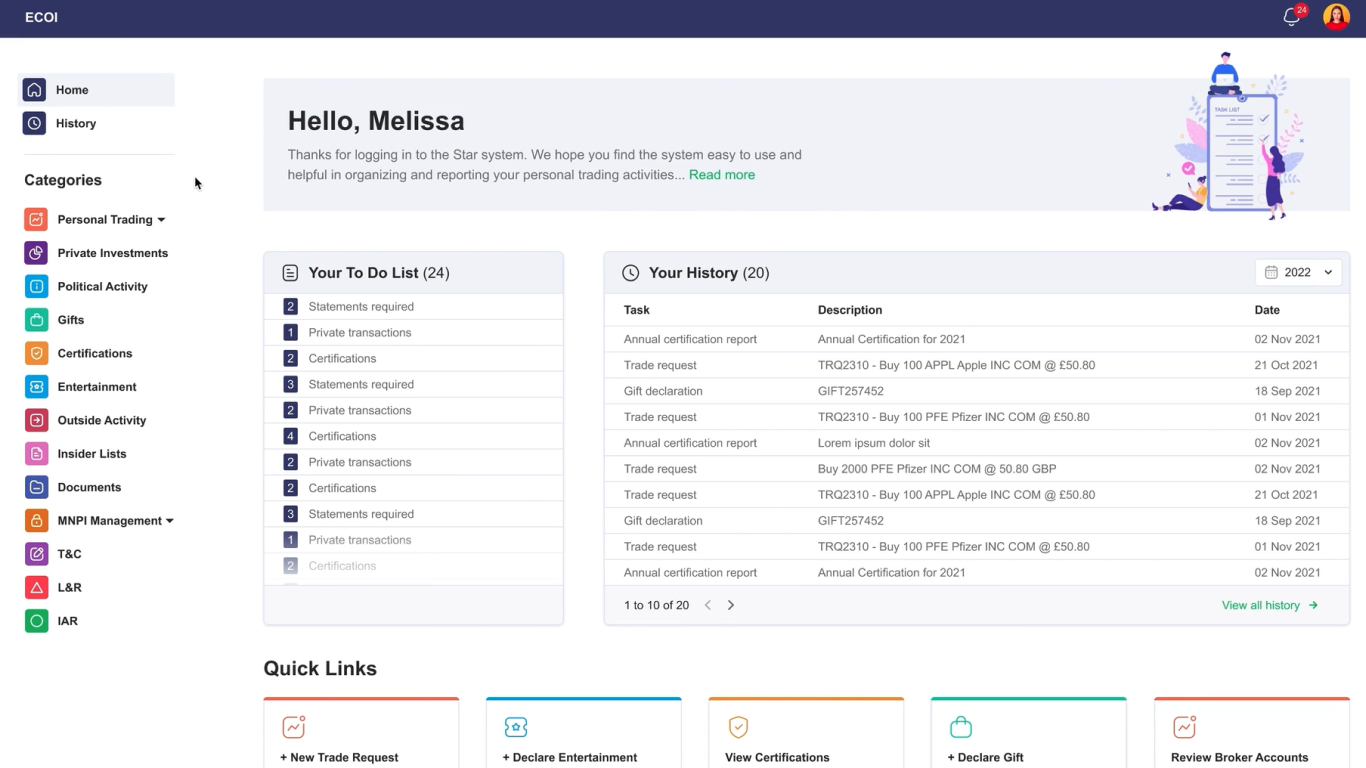
Task: Click the user profile avatar
Action: (1336, 17)
